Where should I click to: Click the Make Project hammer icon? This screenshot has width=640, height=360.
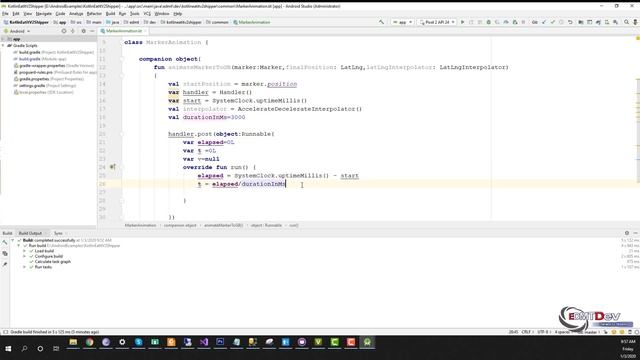click(x=381, y=22)
